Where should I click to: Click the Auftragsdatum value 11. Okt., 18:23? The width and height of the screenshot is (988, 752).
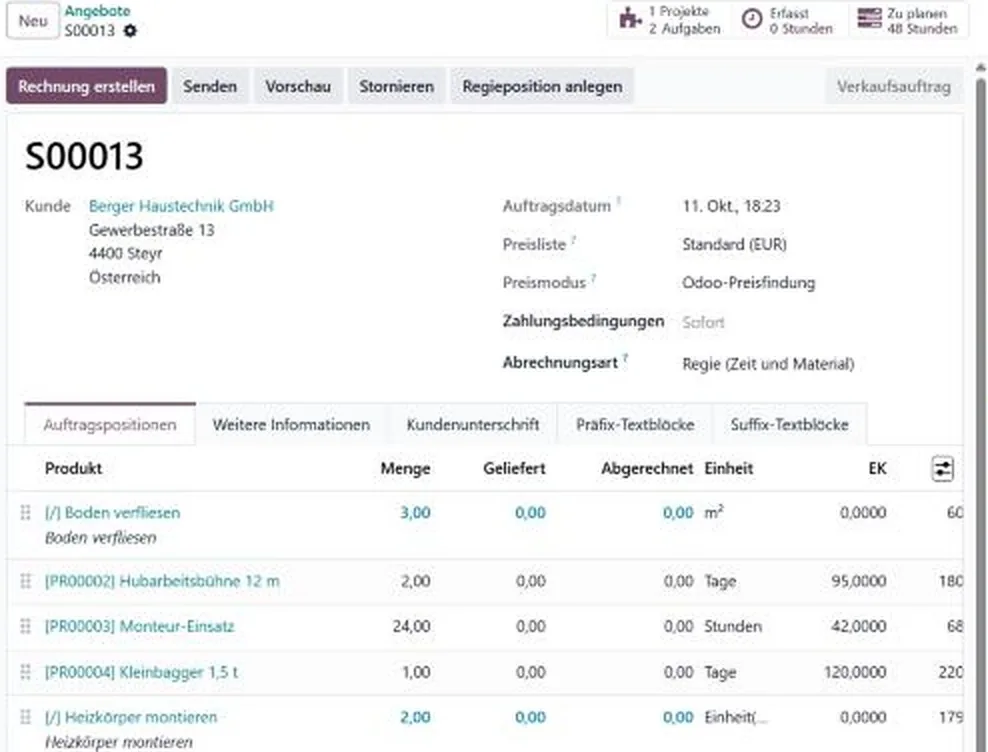pyautogui.click(x=732, y=206)
